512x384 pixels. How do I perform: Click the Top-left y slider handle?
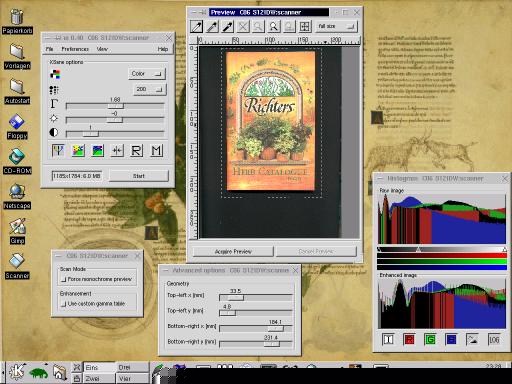coord(228,313)
